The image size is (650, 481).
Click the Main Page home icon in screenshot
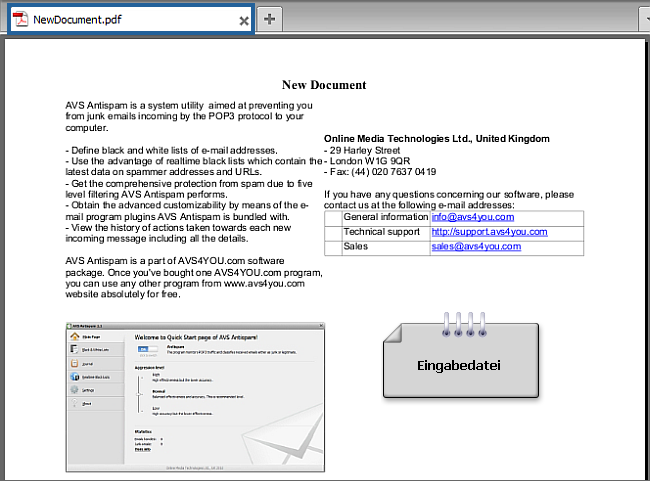coord(75,336)
